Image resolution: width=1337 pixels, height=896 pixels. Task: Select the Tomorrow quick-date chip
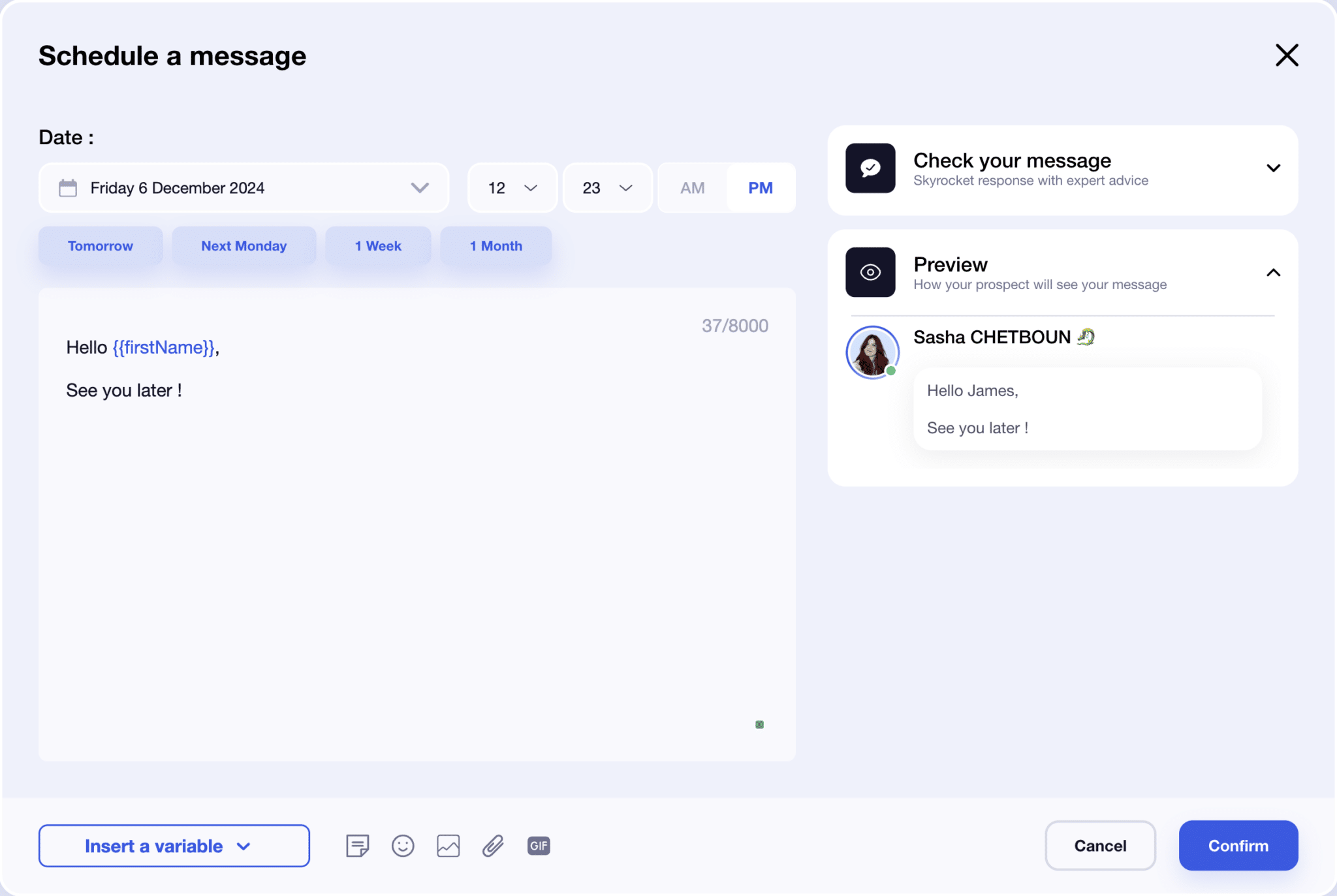(101, 246)
